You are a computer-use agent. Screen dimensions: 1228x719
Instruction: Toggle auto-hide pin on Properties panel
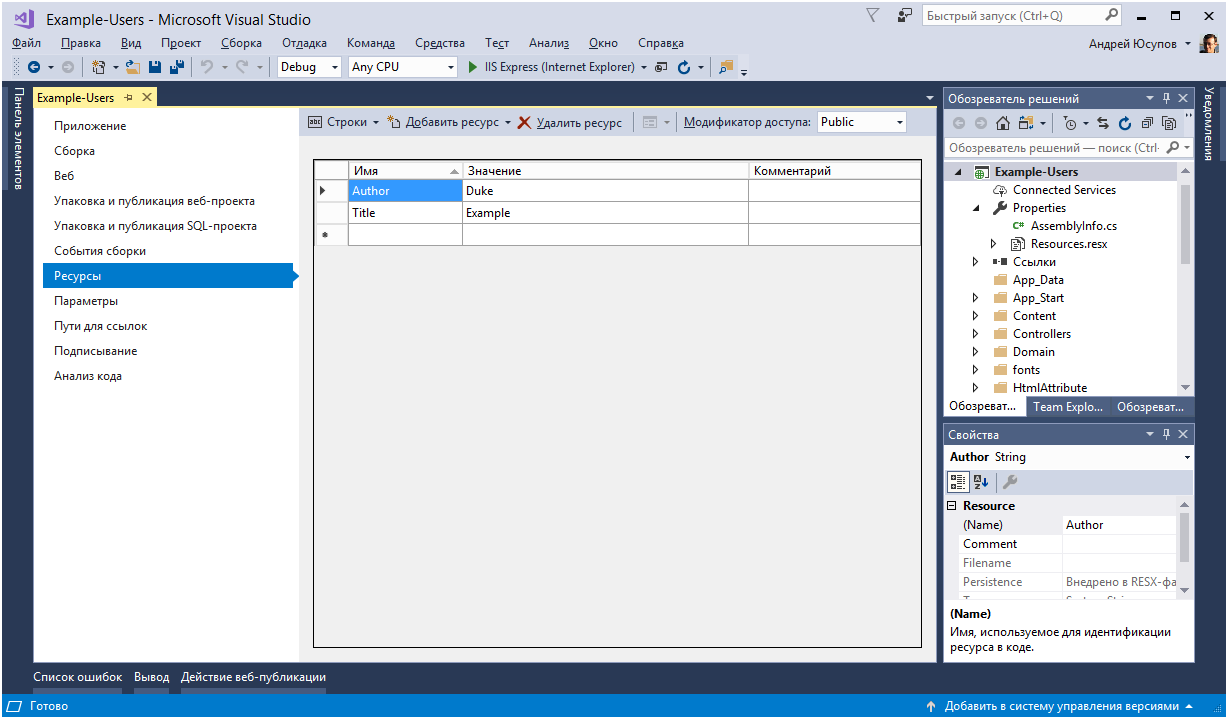click(1166, 434)
